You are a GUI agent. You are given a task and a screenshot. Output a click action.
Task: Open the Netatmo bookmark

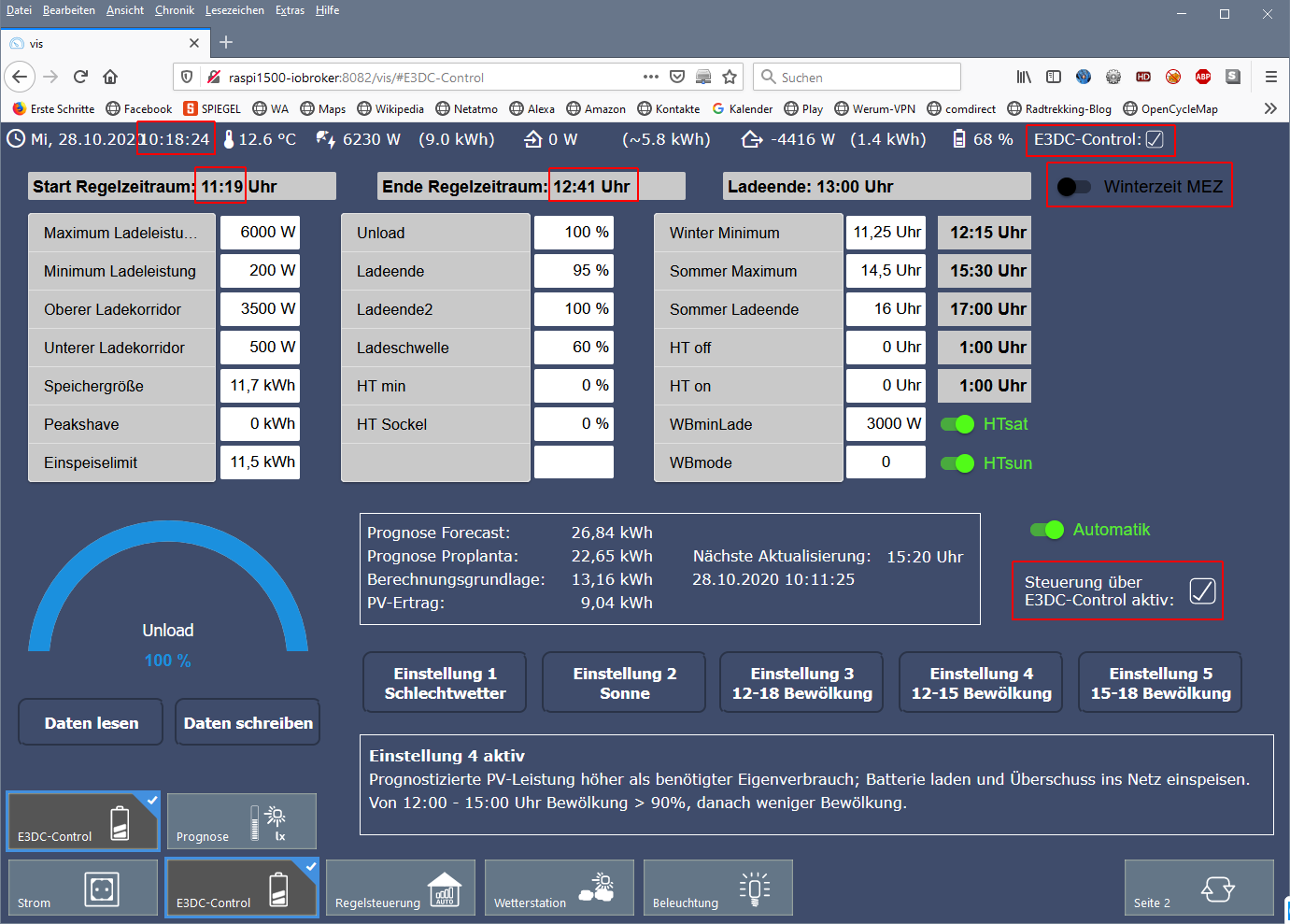tap(466, 108)
